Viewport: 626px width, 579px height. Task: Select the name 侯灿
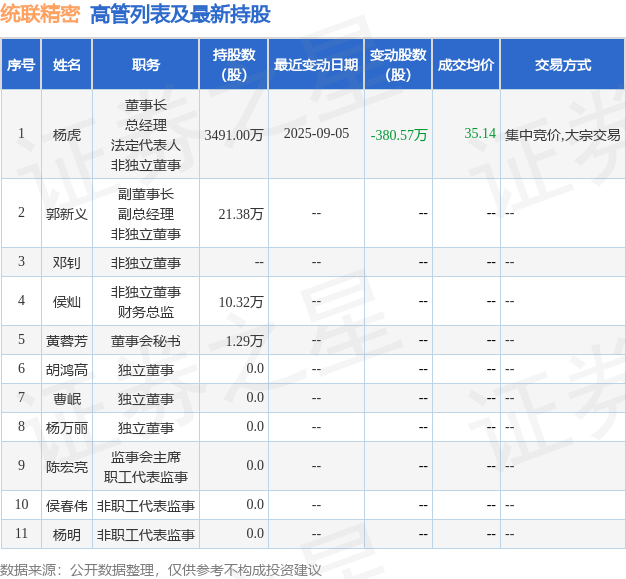pos(67,302)
